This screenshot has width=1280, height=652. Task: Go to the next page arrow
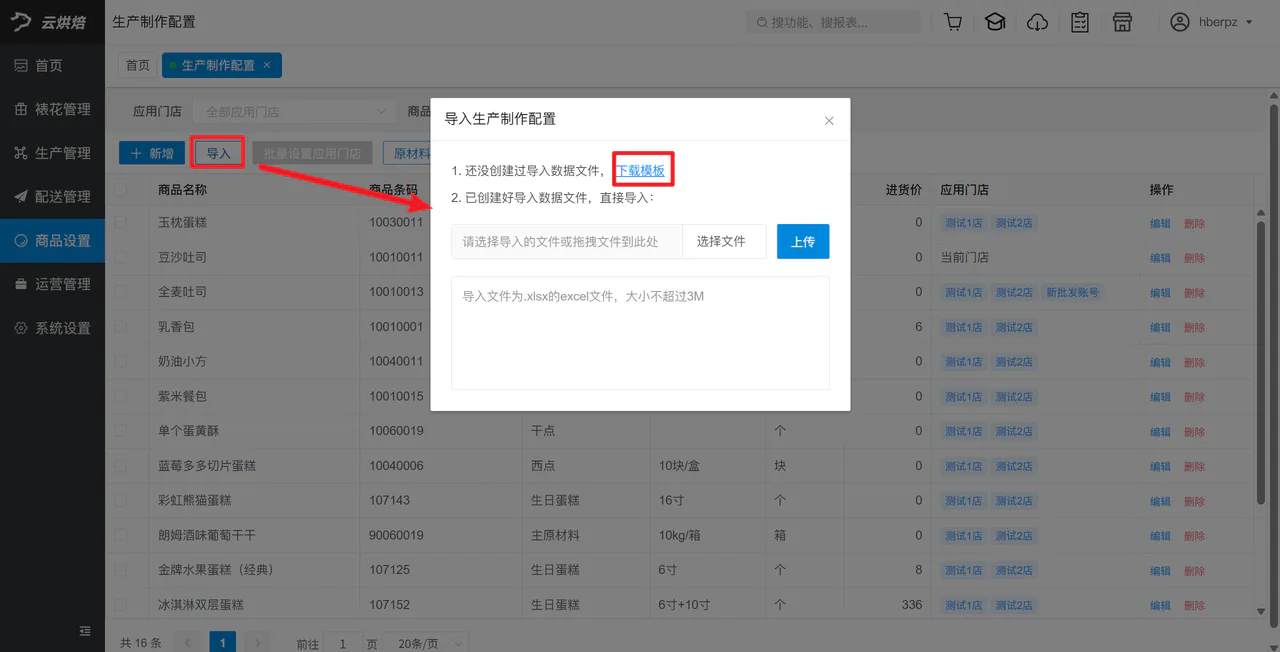257,642
